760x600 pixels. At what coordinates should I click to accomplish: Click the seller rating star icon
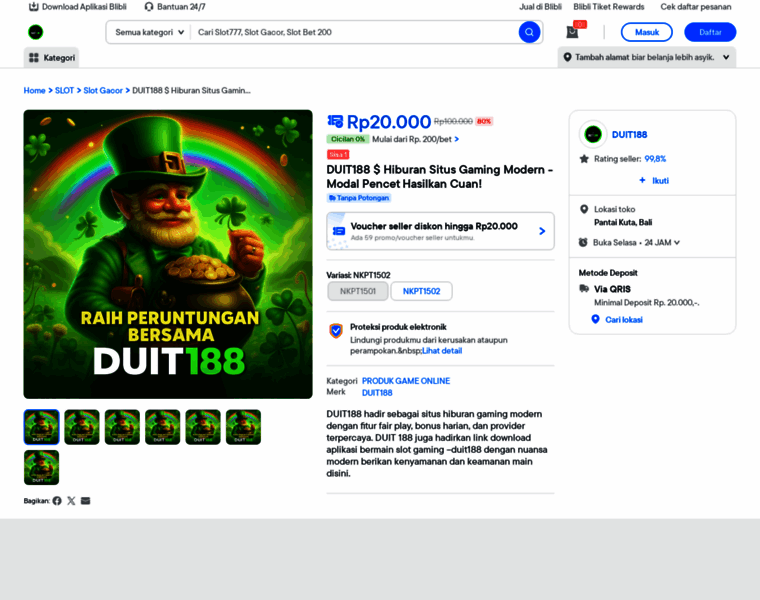(x=584, y=159)
